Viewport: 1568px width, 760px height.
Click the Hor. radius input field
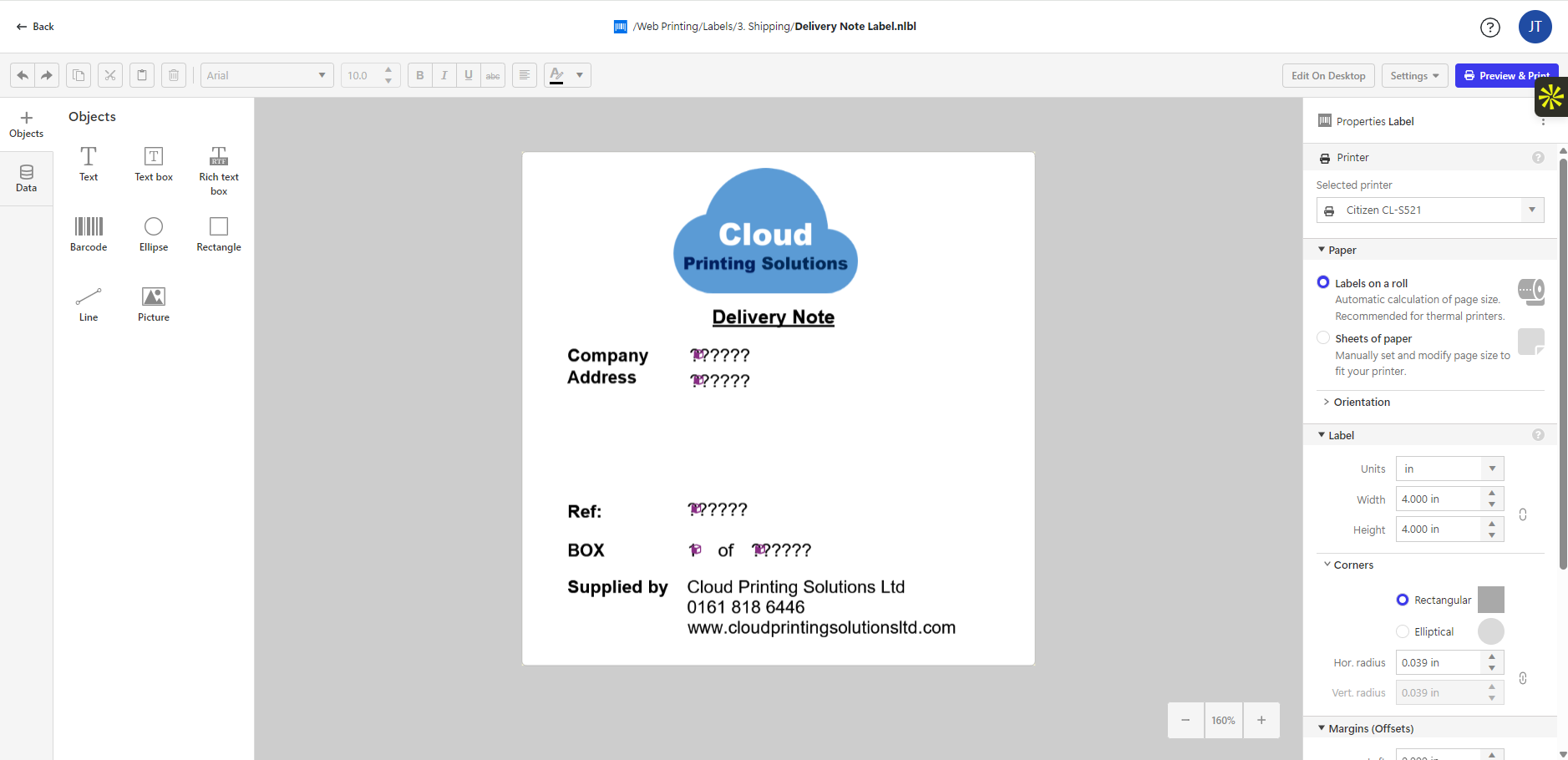tap(1439, 662)
